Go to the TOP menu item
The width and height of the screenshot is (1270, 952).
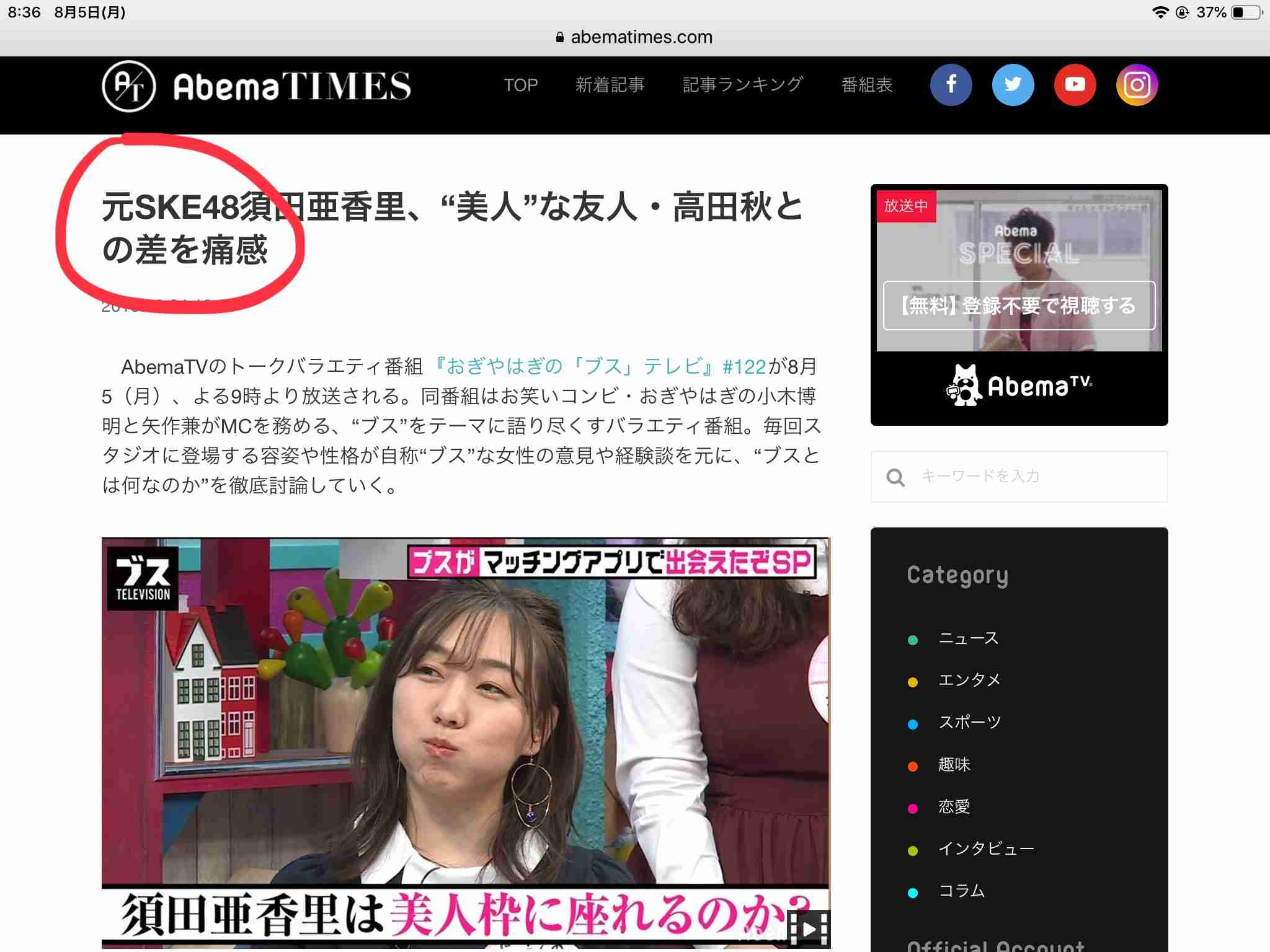click(520, 85)
